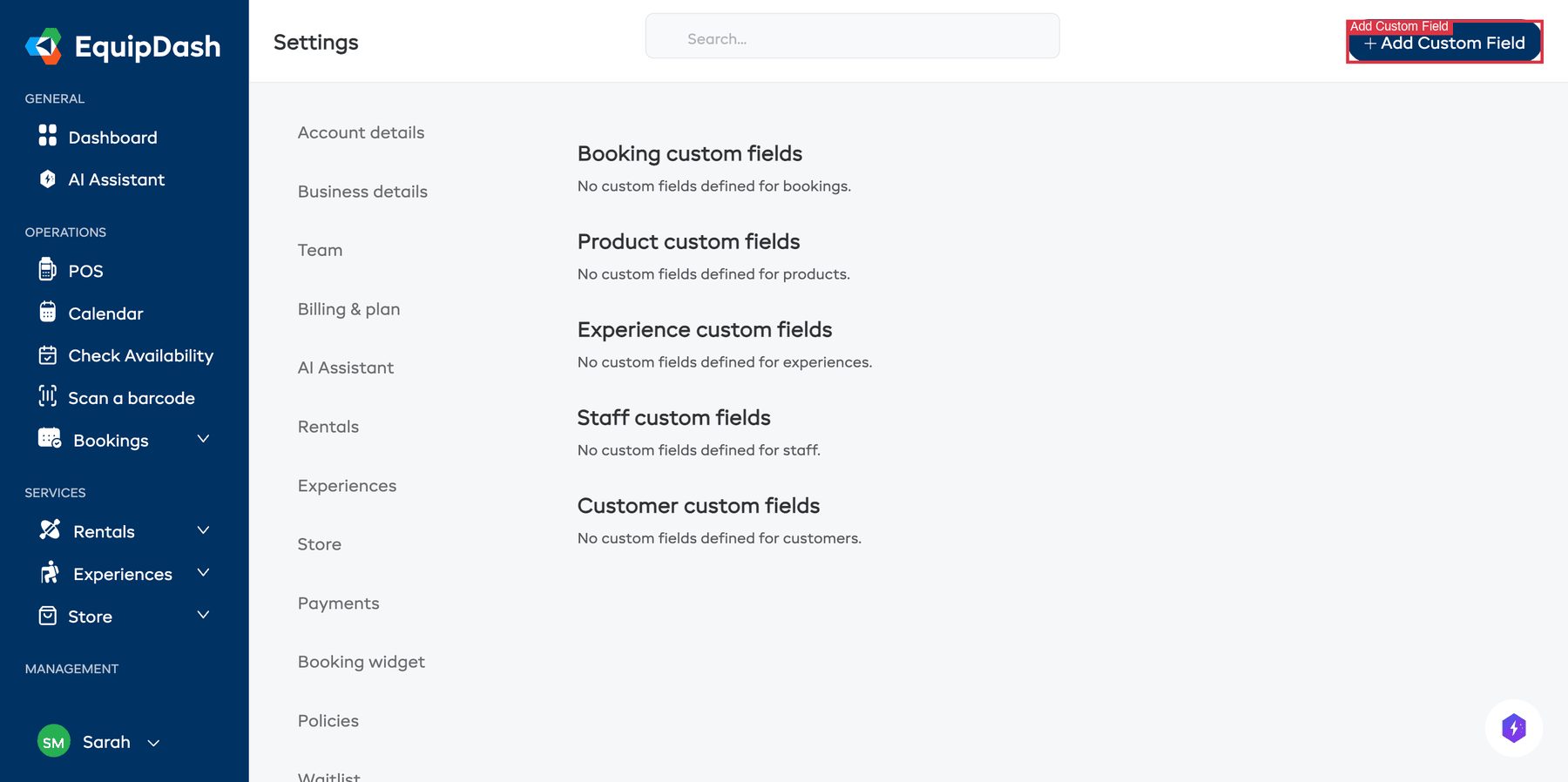
Task: Click the AI Assistant hexagon icon in sidebar
Action: [48, 179]
